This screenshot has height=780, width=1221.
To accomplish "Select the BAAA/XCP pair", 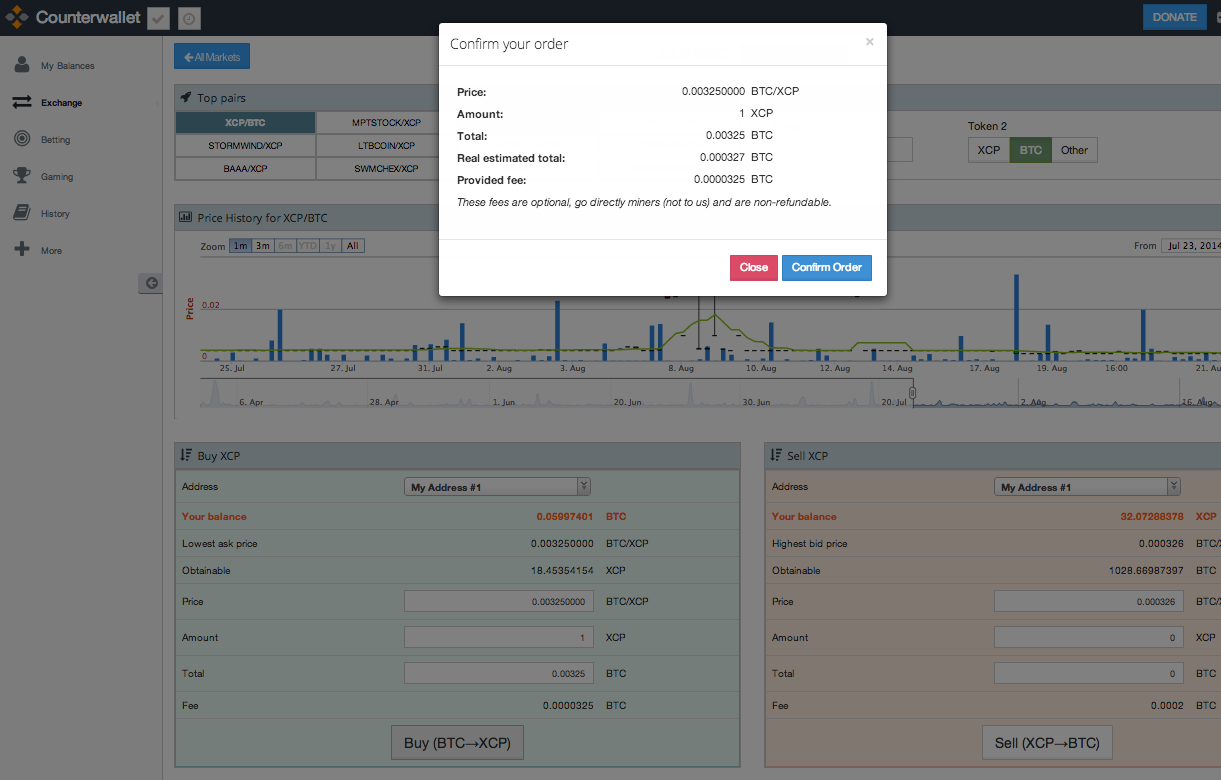I will (245, 169).
